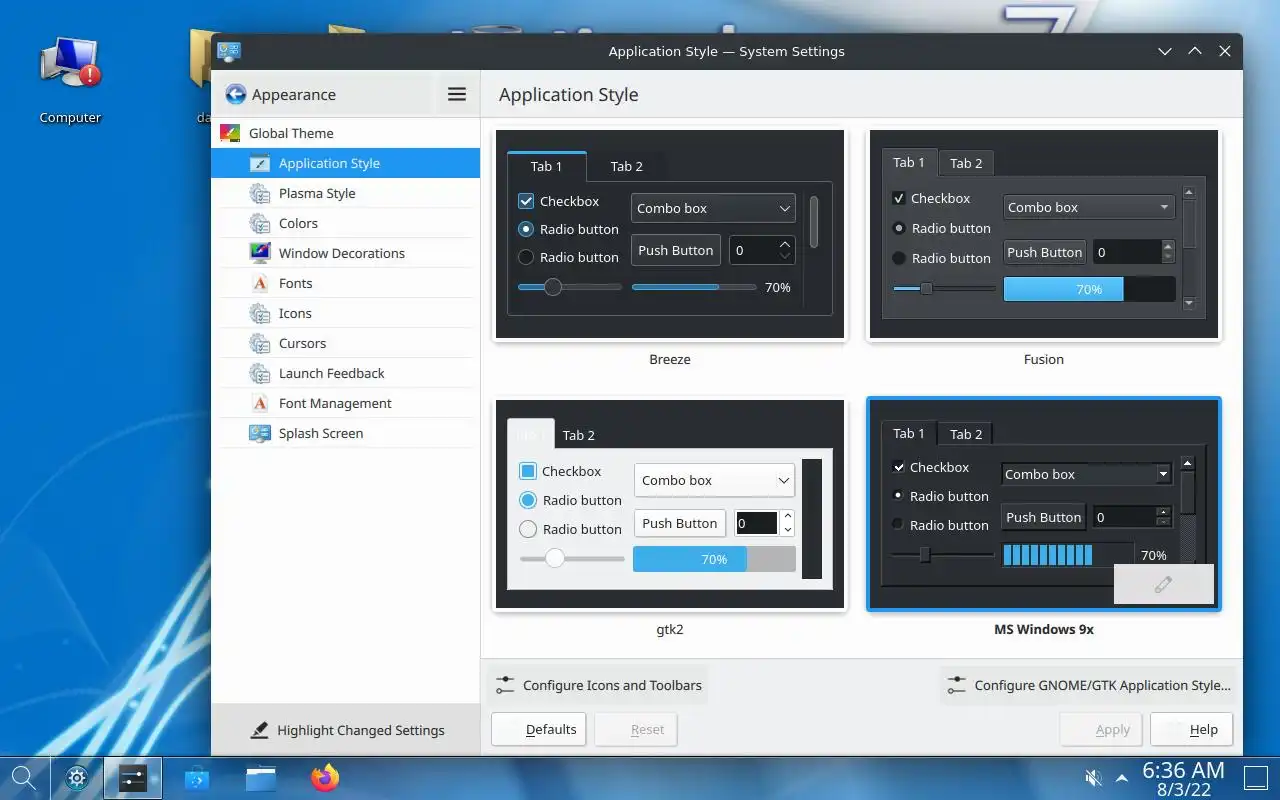1280x800 pixels.
Task: Open the Cursors settings page
Action: coord(345,343)
